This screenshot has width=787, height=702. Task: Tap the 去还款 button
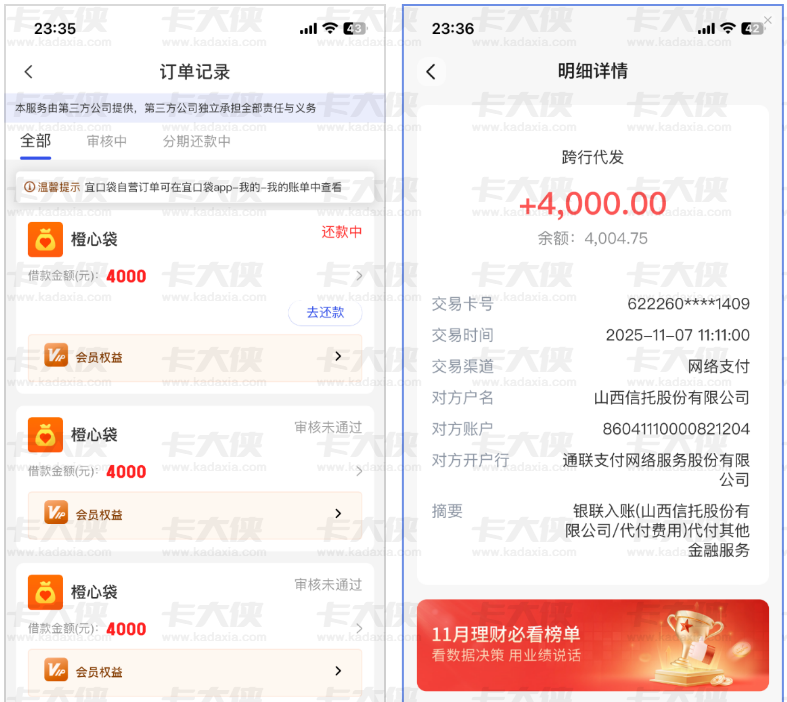click(325, 313)
